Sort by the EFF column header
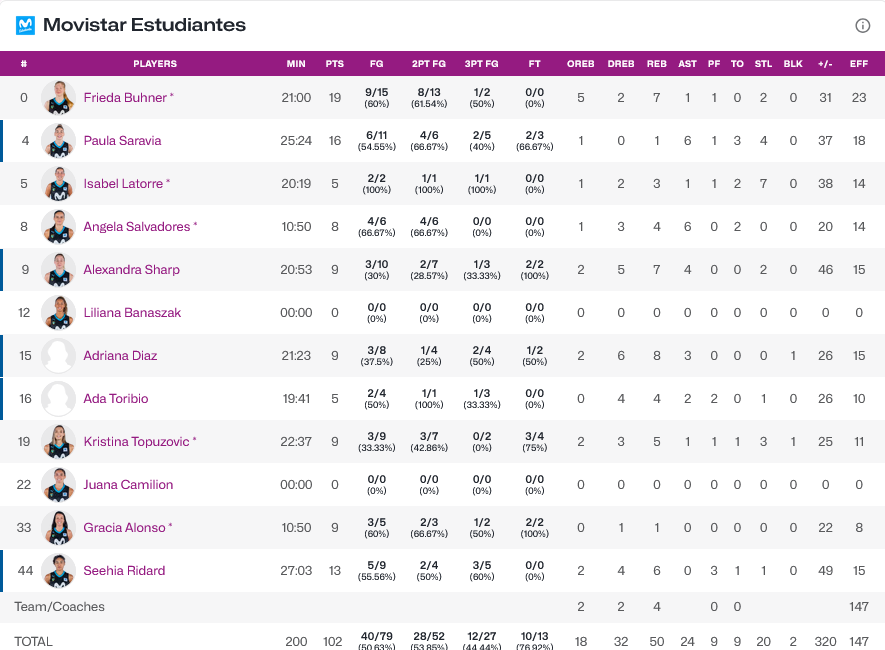 tap(858, 64)
